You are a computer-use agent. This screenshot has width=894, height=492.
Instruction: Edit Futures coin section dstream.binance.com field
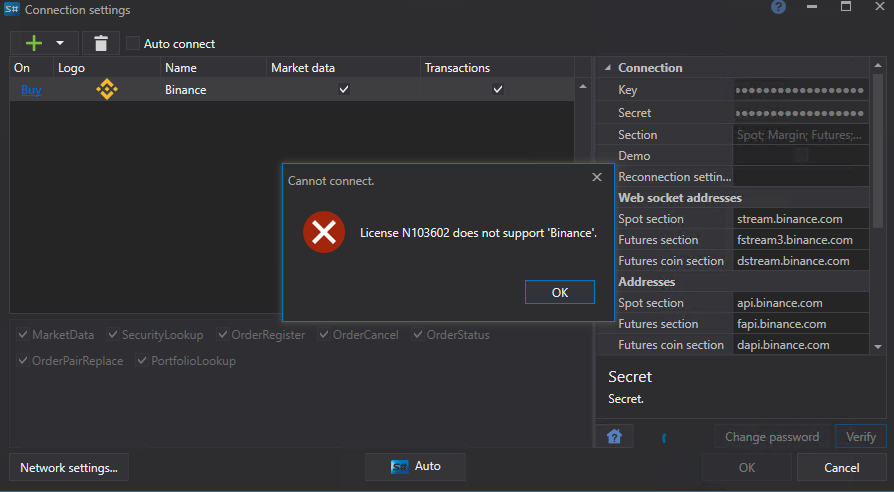click(800, 261)
